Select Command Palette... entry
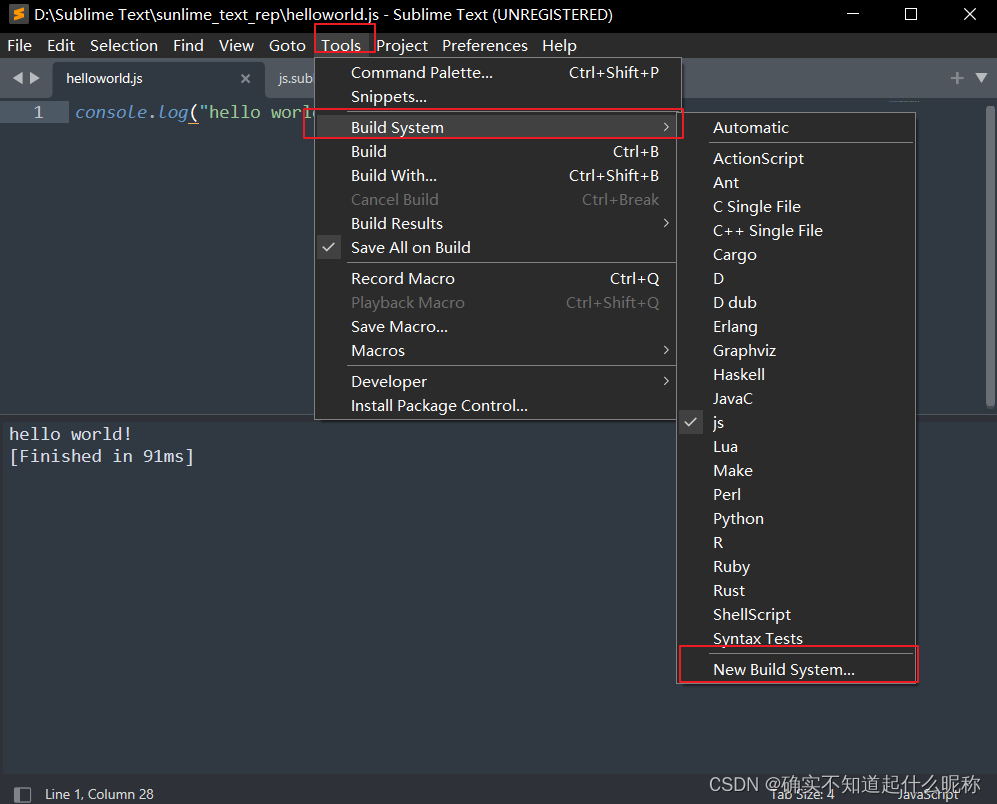997x804 pixels. [x=498, y=73]
